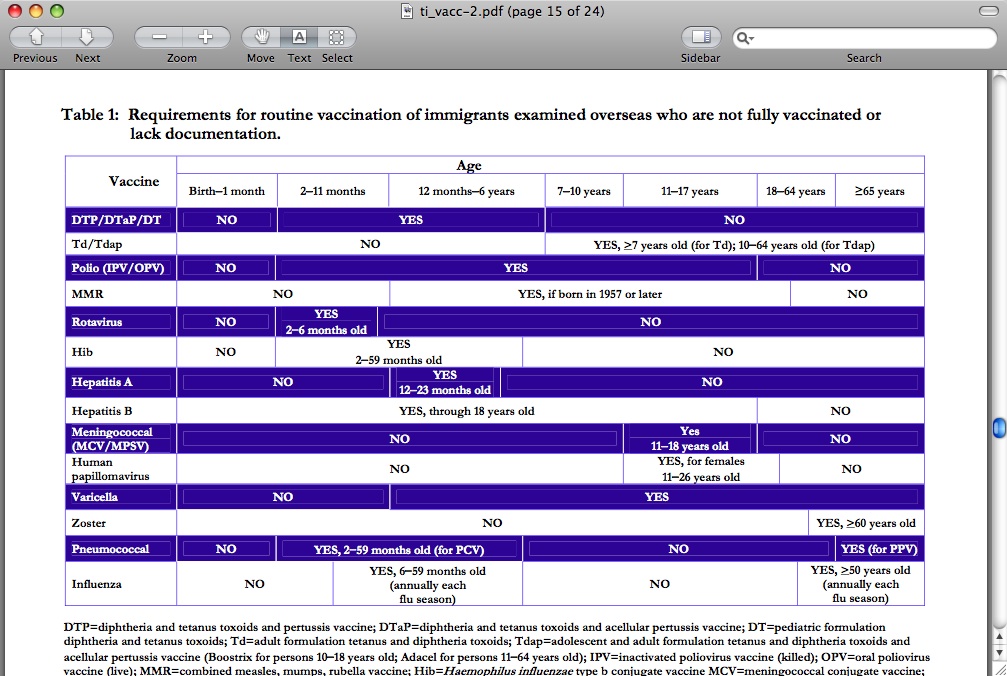The height and width of the screenshot is (676, 1007).
Task: Click the 'Birth–1 month' age column header
Action: (227, 191)
